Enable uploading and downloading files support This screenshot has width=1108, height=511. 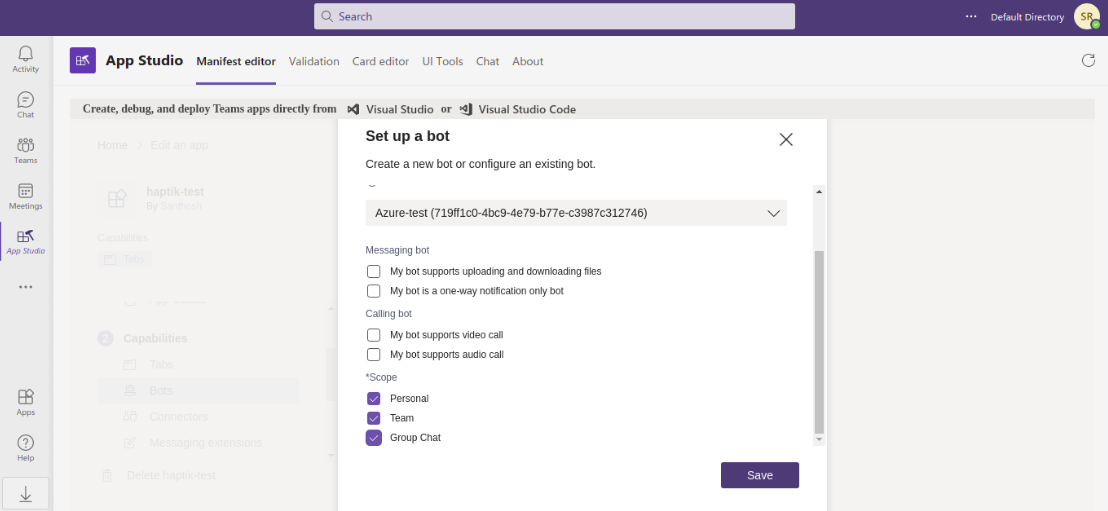(374, 271)
